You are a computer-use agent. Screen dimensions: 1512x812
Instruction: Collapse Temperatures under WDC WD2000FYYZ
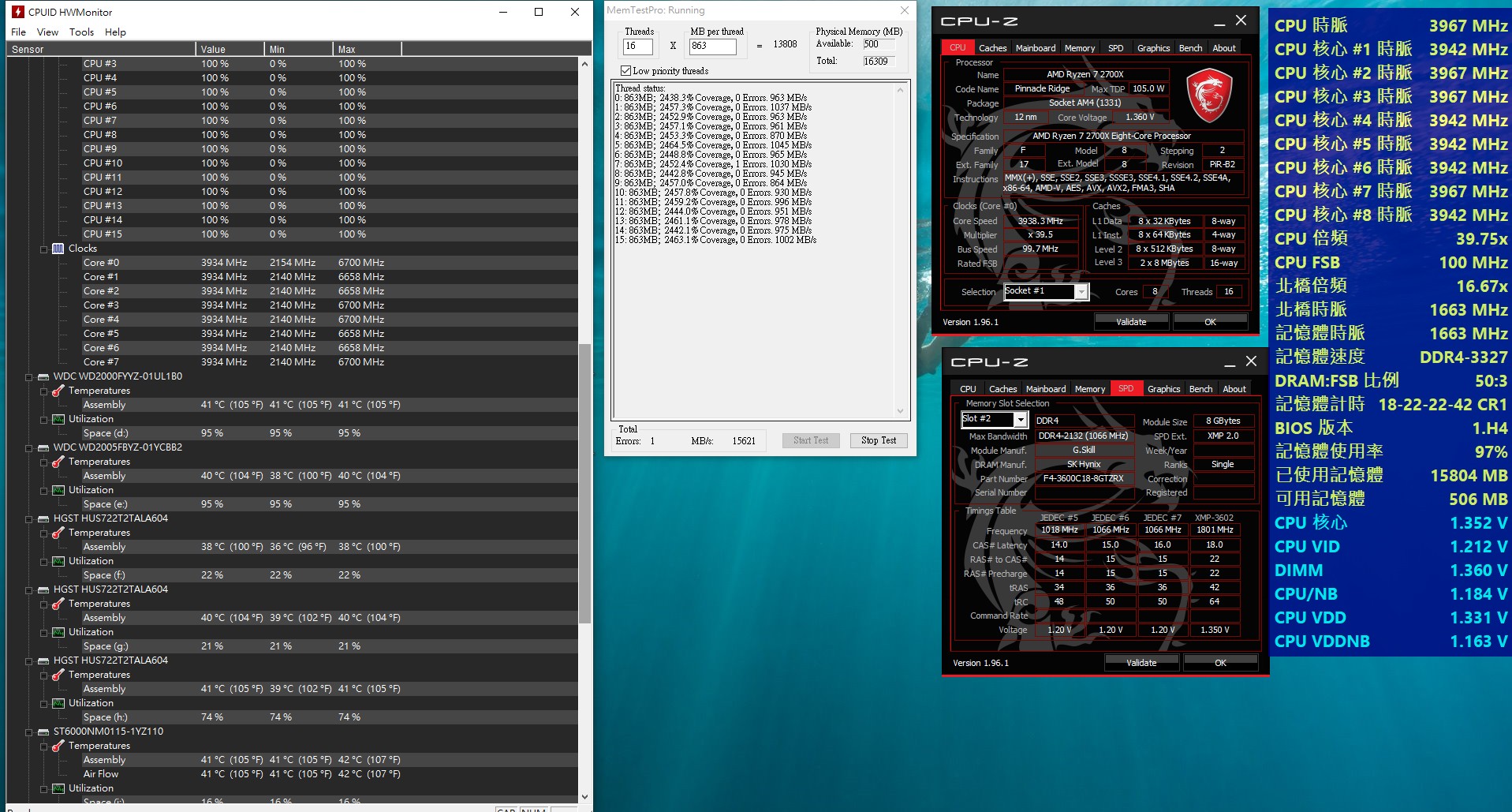pos(43,391)
